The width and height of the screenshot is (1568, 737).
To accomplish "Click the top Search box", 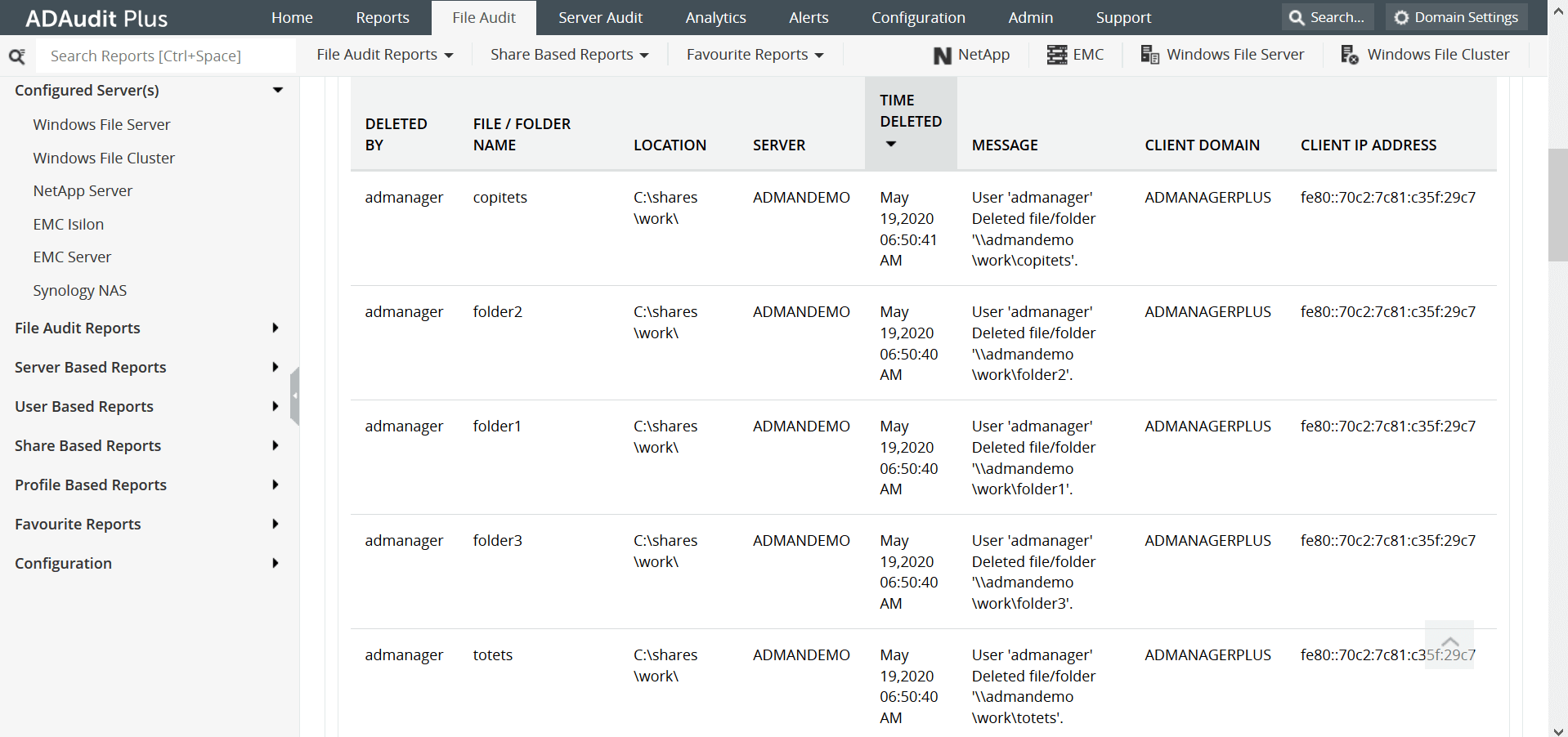I will click(1328, 17).
